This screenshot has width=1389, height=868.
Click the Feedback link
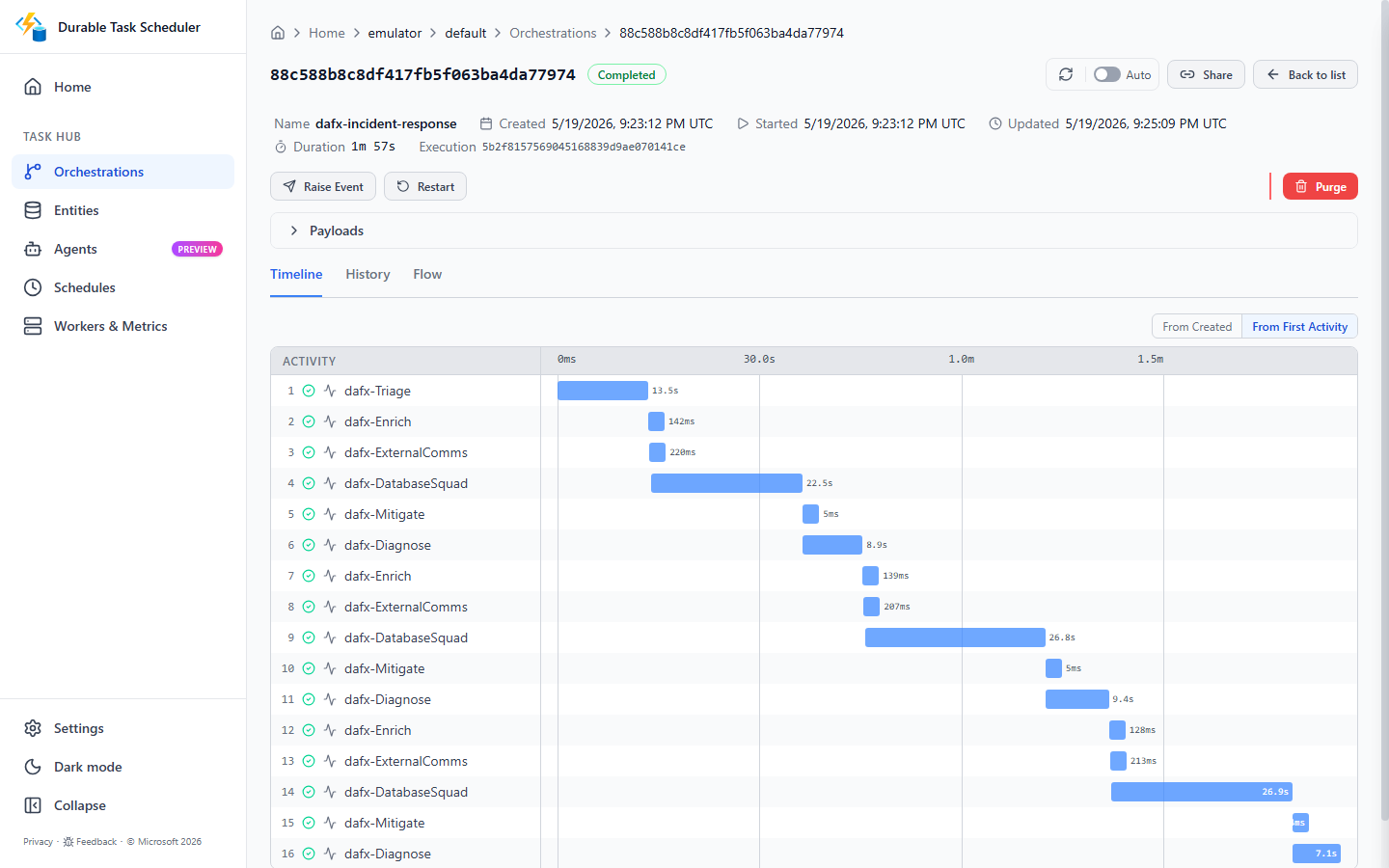(91, 842)
